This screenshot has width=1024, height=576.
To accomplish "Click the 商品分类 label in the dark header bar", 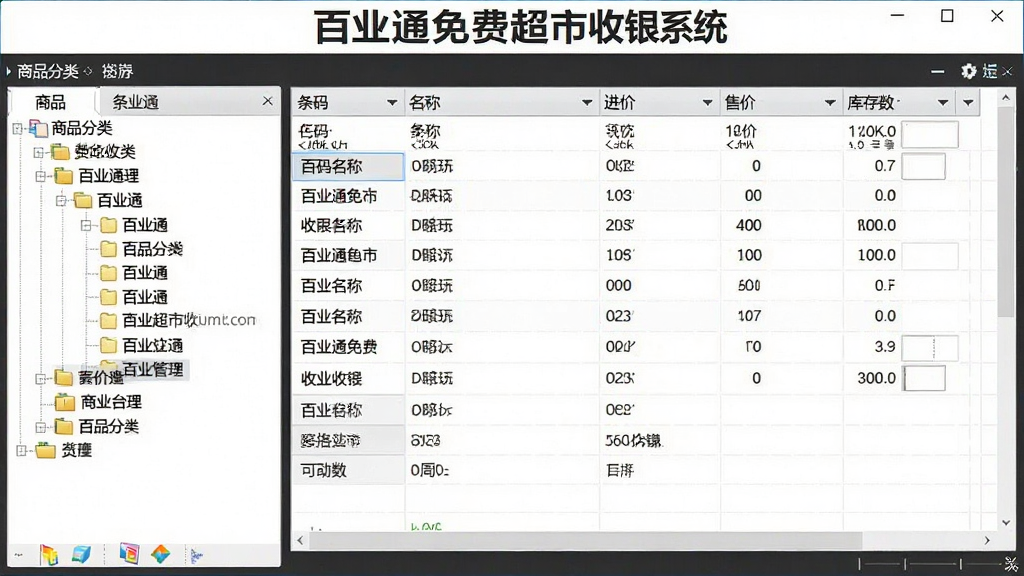I will tap(48, 71).
